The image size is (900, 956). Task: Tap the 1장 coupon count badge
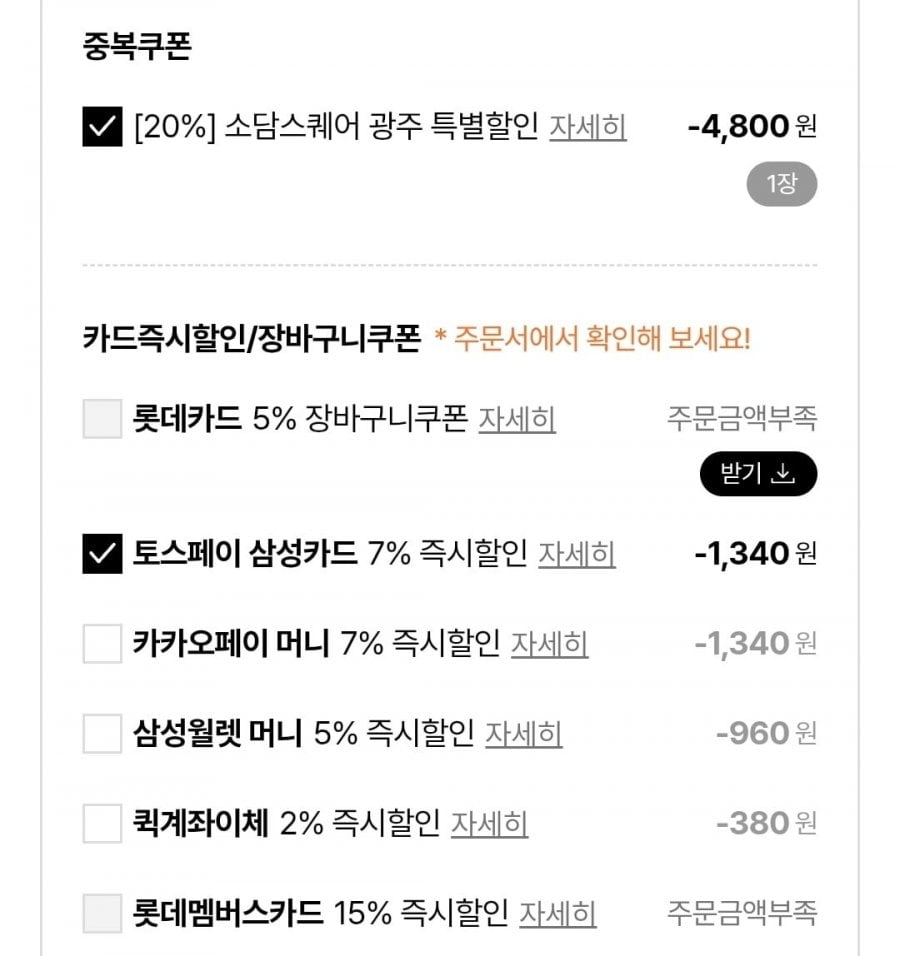(x=782, y=185)
